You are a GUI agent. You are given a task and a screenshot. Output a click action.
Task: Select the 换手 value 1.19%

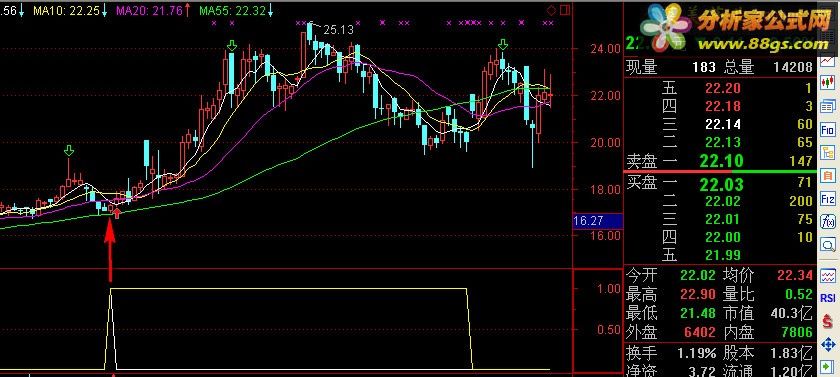[x=696, y=353]
